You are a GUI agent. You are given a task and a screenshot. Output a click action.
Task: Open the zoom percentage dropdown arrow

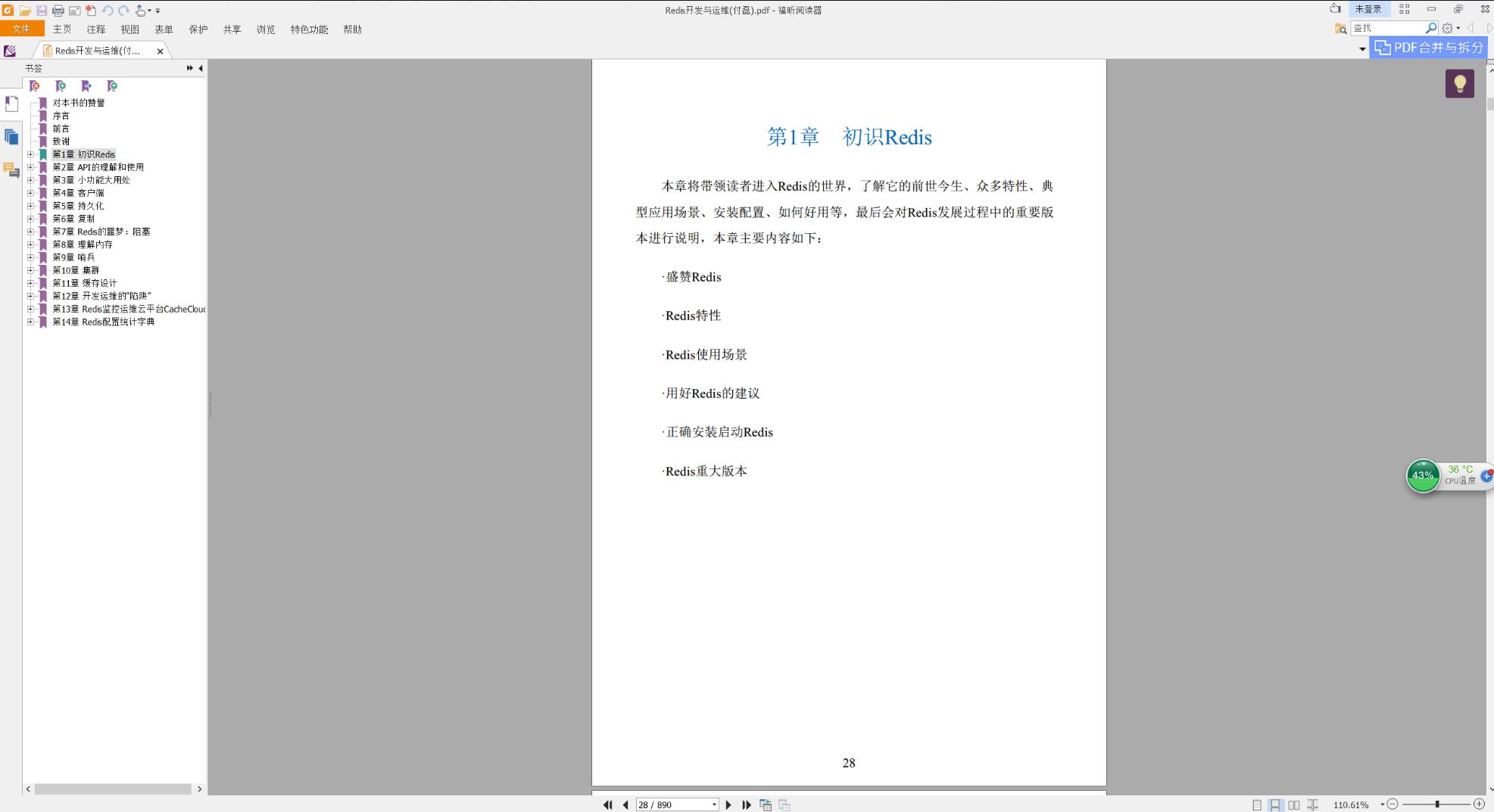pyautogui.click(x=1382, y=804)
